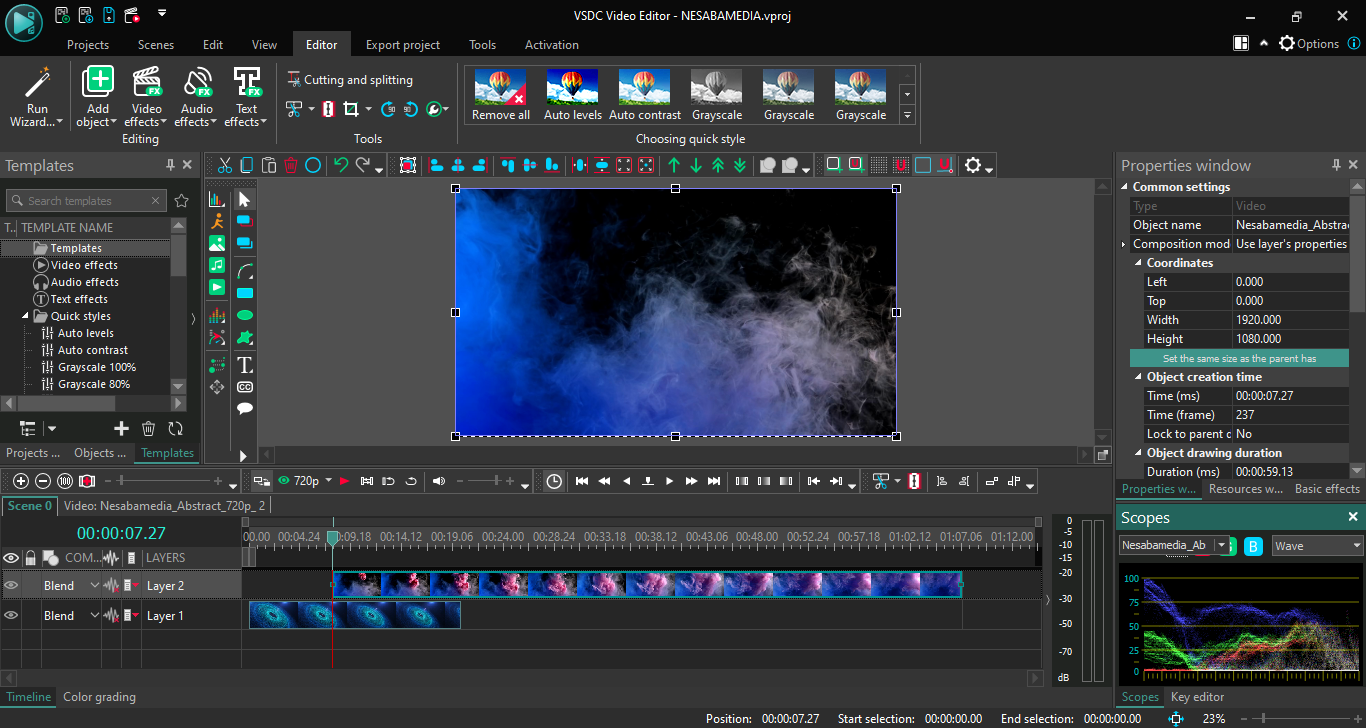1366x728 pixels.
Task: Click the red delete trash icon
Action: point(291,166)
